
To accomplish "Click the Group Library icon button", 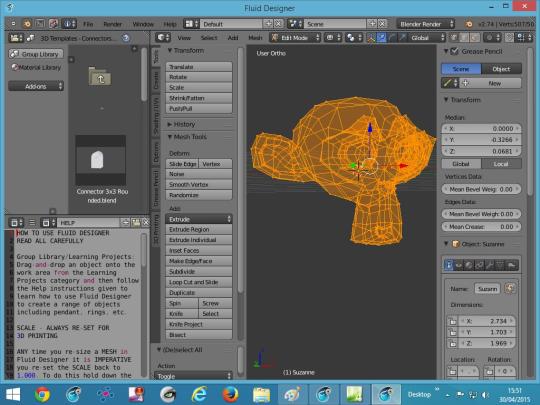I will (36, 54).
